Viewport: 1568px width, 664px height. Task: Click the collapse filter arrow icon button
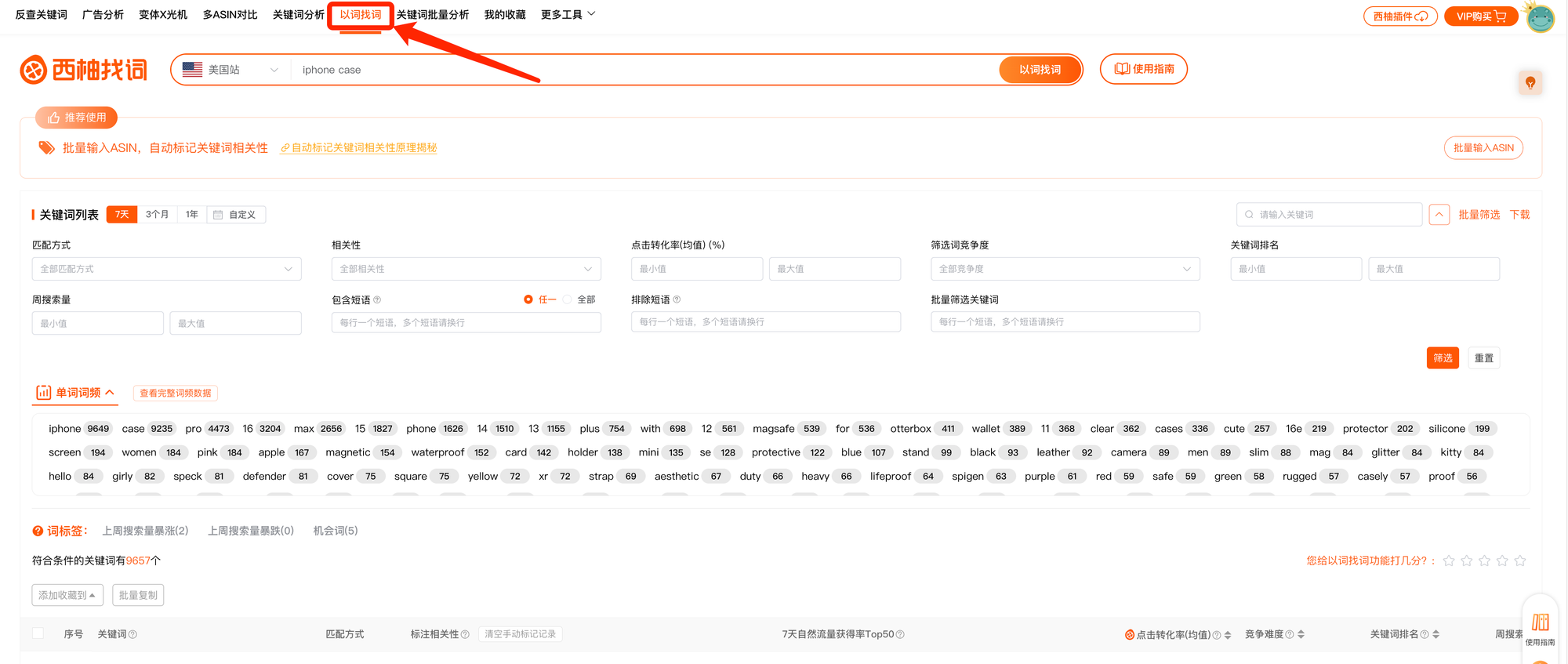coord(1439,215)
